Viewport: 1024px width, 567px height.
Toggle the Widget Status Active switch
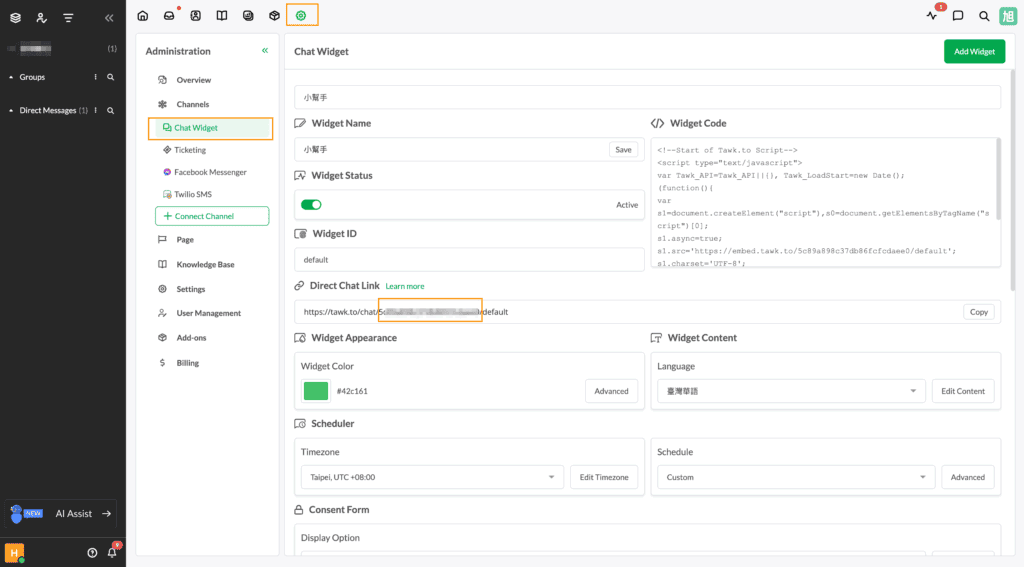pyautogui.click(x=311, y=204)
